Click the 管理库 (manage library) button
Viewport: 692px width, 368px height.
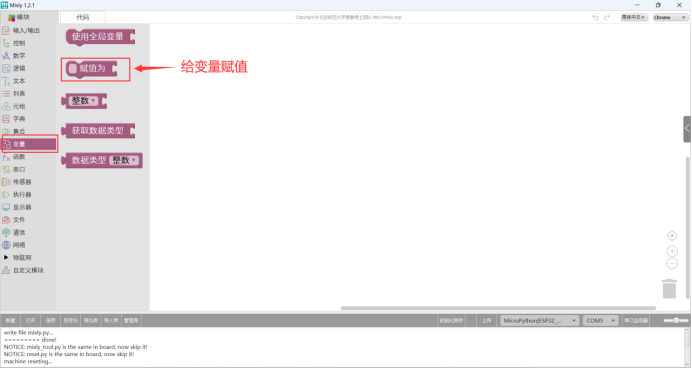click(131, 321)
